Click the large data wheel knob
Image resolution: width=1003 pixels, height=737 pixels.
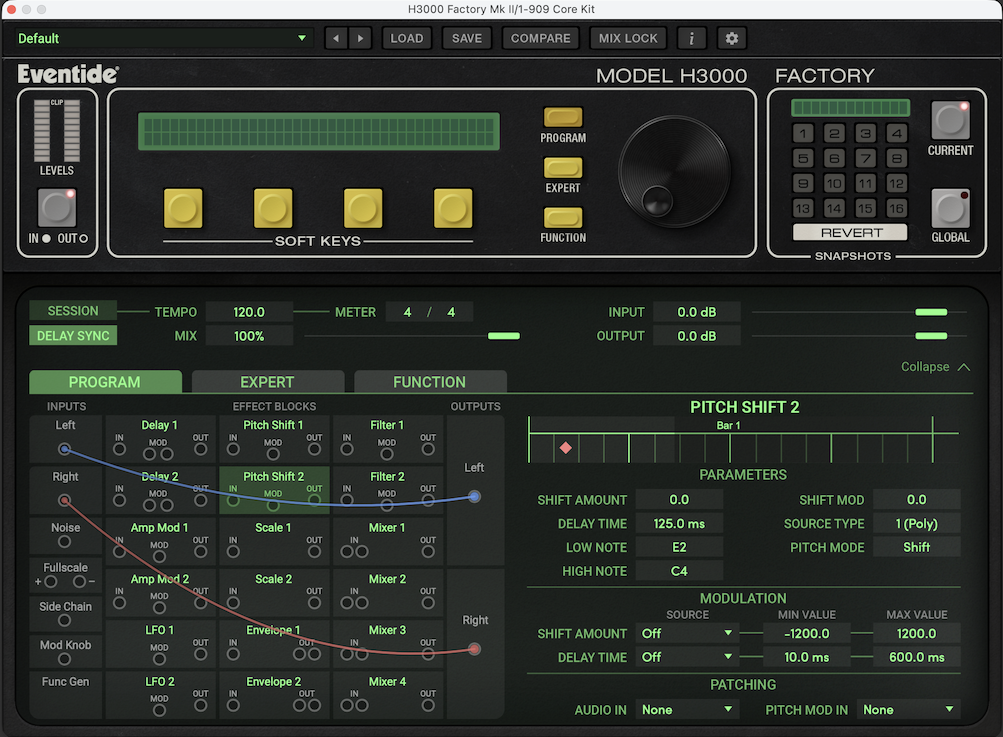[x=674, y=171]
